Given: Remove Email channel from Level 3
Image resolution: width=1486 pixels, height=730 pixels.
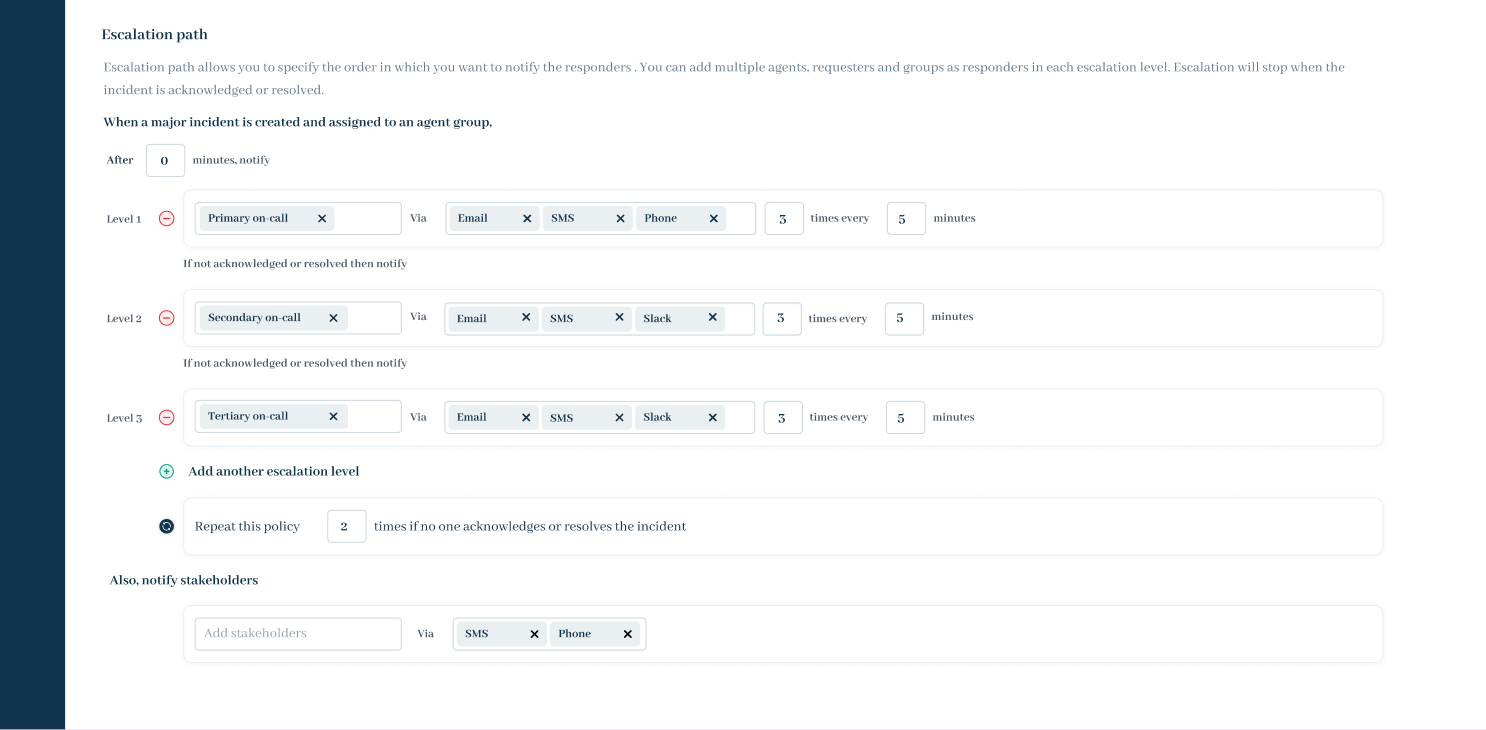Looking at the screenshot, I should point(526,418).
